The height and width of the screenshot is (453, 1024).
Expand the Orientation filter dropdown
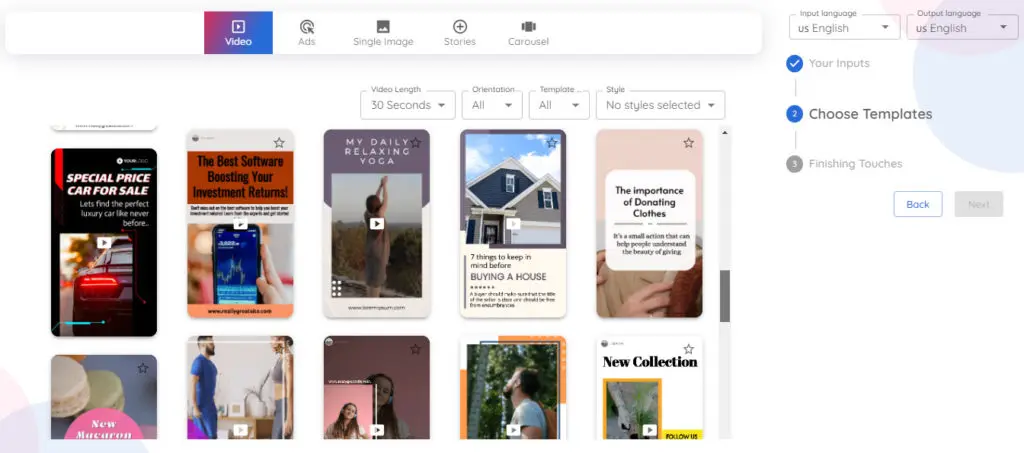coord(492,105)
